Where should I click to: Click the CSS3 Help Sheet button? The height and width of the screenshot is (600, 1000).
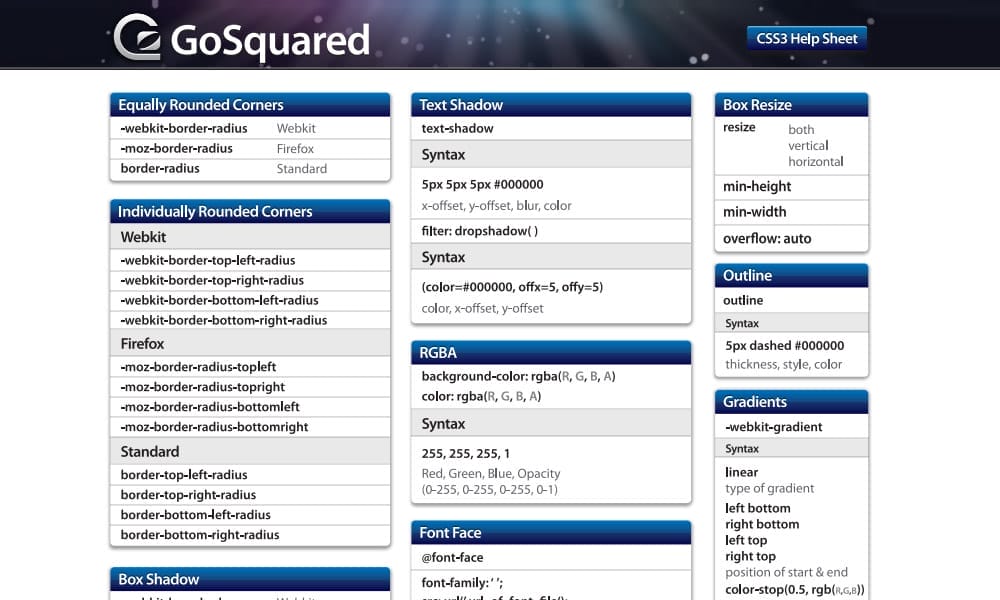click(x=806, y=37)
